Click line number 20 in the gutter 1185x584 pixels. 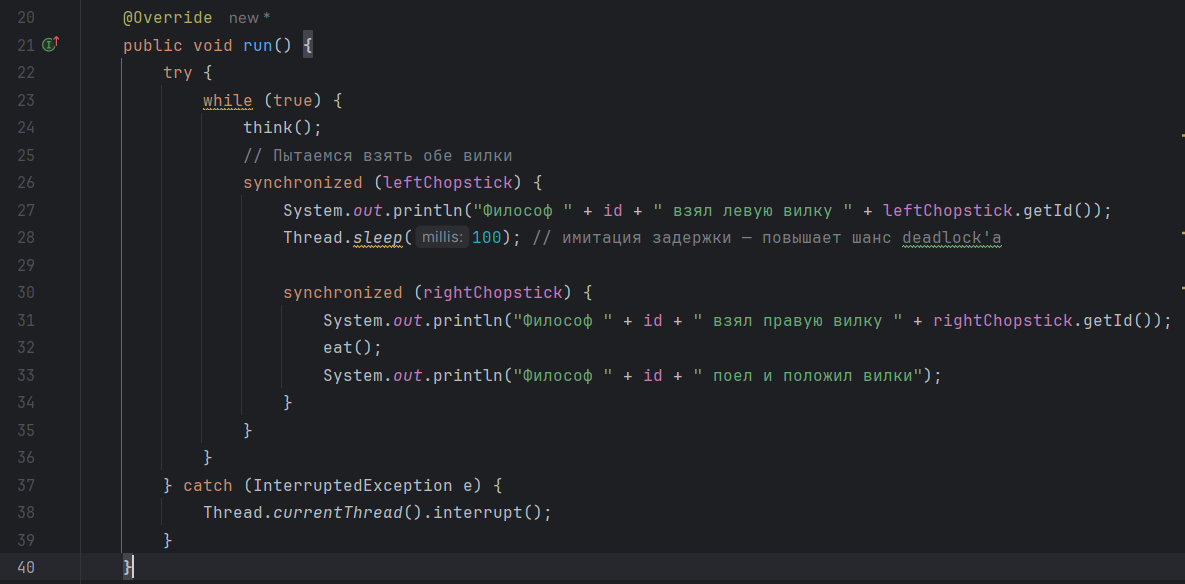[25, 17]
